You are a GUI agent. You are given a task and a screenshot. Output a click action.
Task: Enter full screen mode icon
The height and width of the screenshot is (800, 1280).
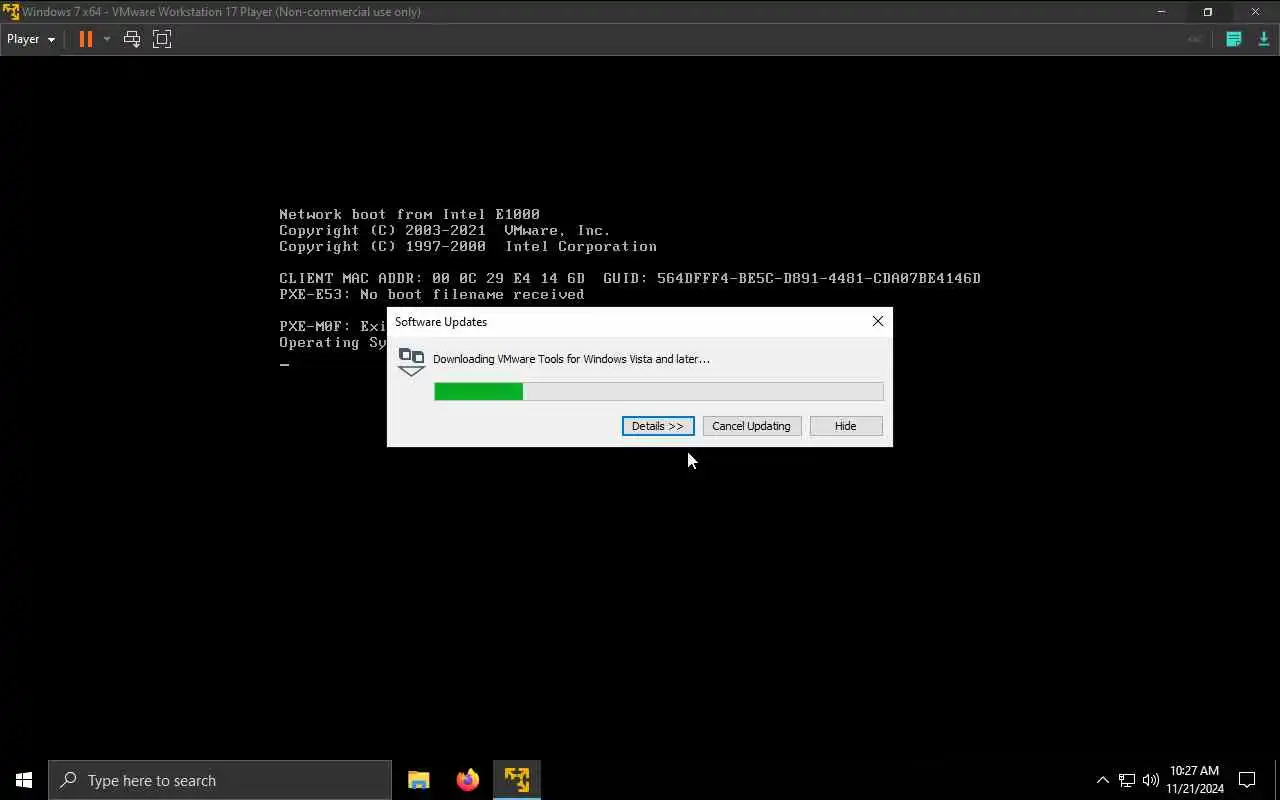pyautogui.click(x=162, y=39)
